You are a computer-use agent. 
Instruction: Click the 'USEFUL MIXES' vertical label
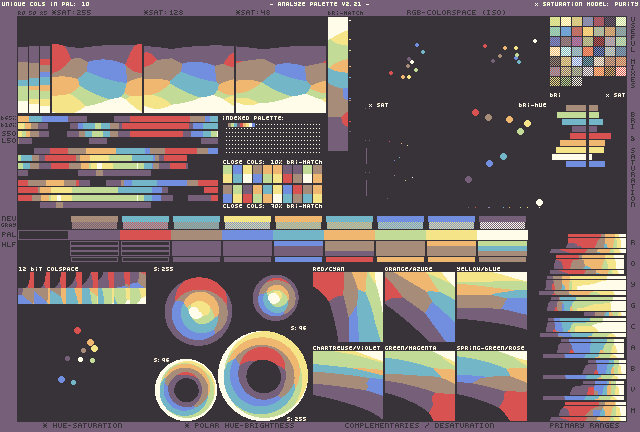point(633,52)
